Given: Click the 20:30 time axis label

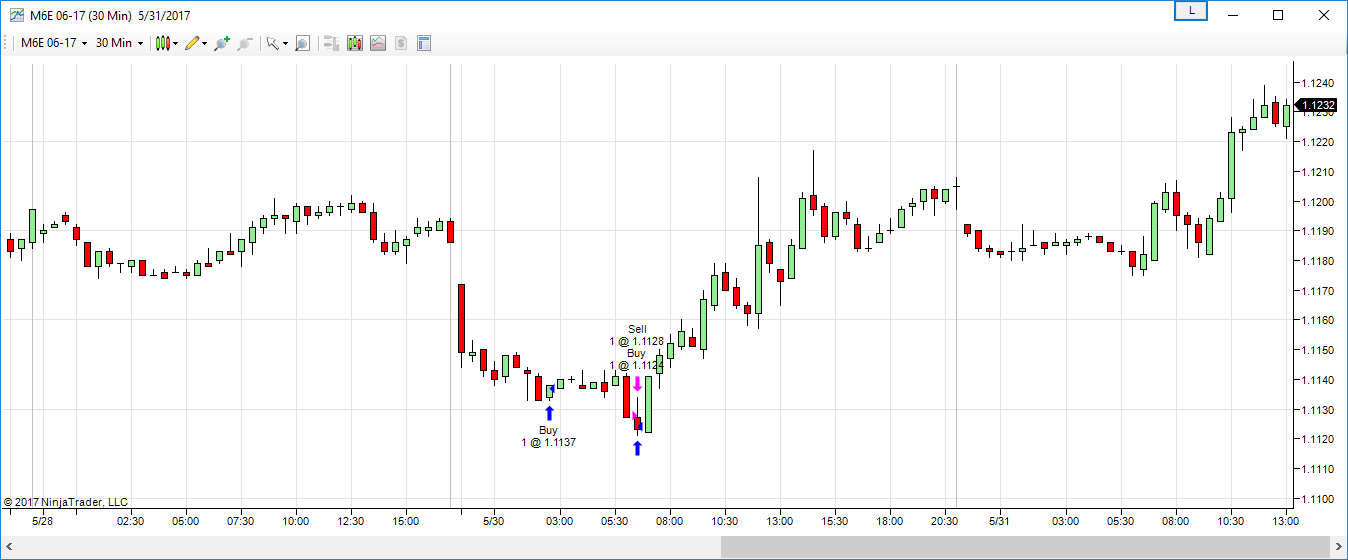Looking at the screenshot, I should click(945, 521).
